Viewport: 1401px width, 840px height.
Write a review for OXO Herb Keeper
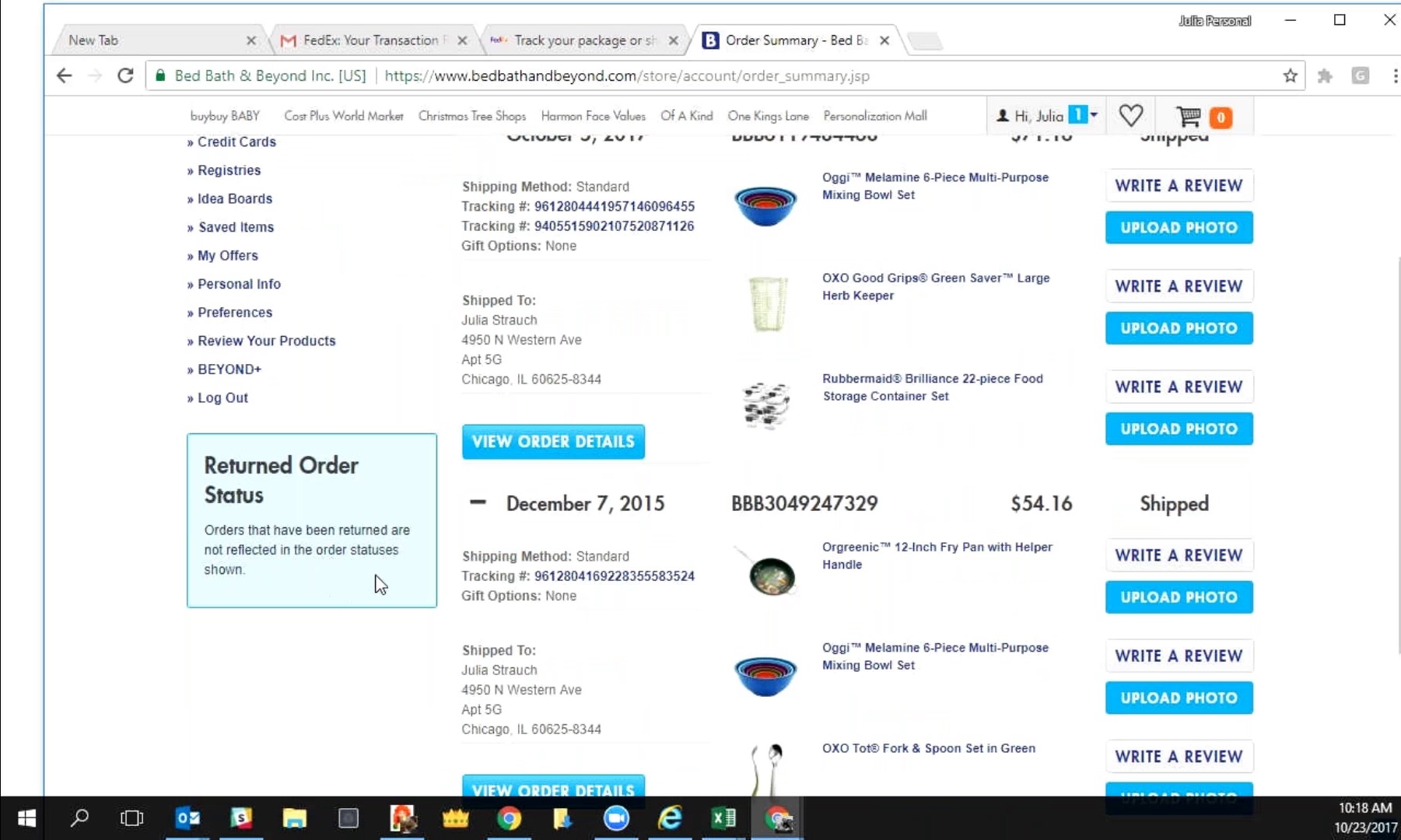(1179, 286)
